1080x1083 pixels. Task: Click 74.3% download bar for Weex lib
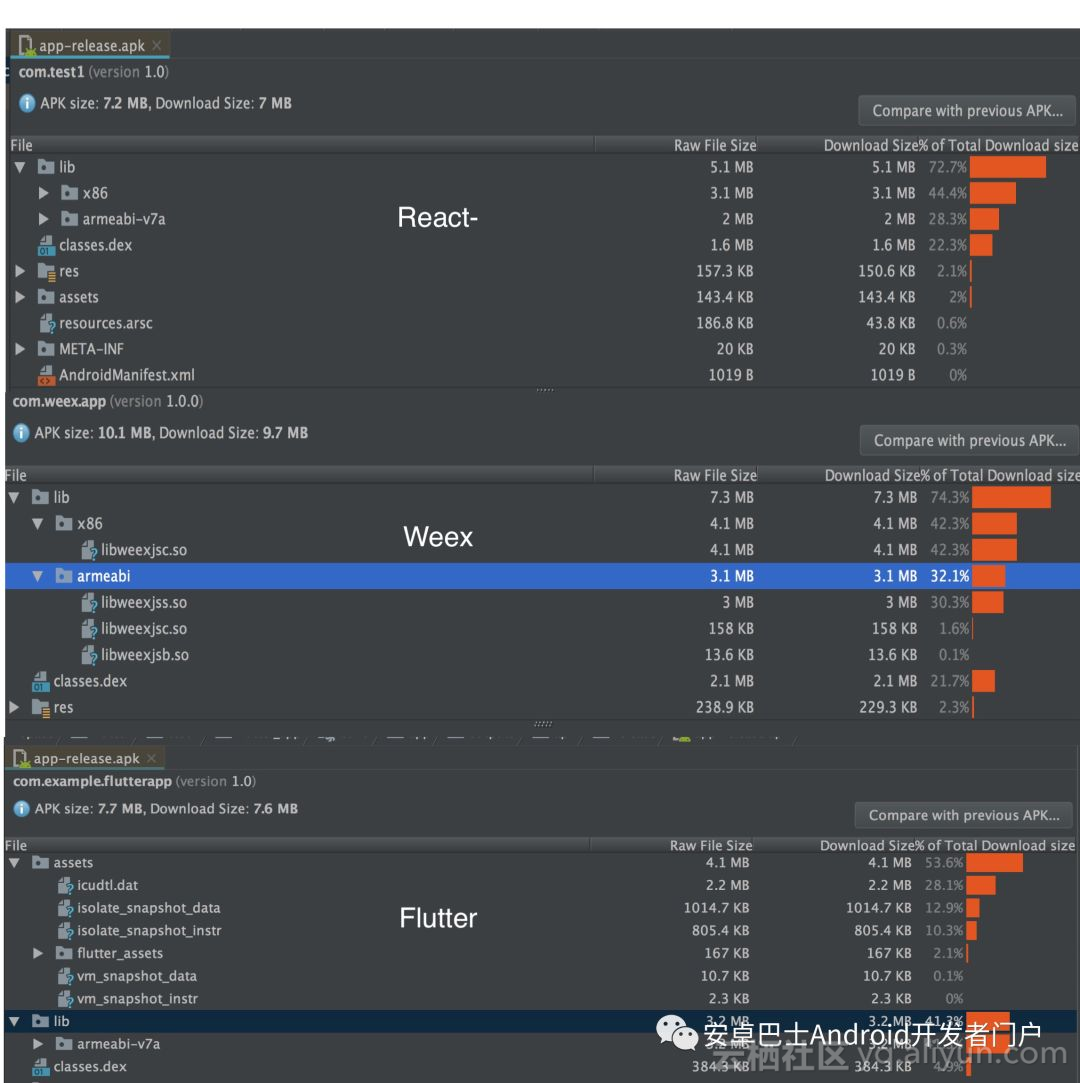(x=1012, y=497)
